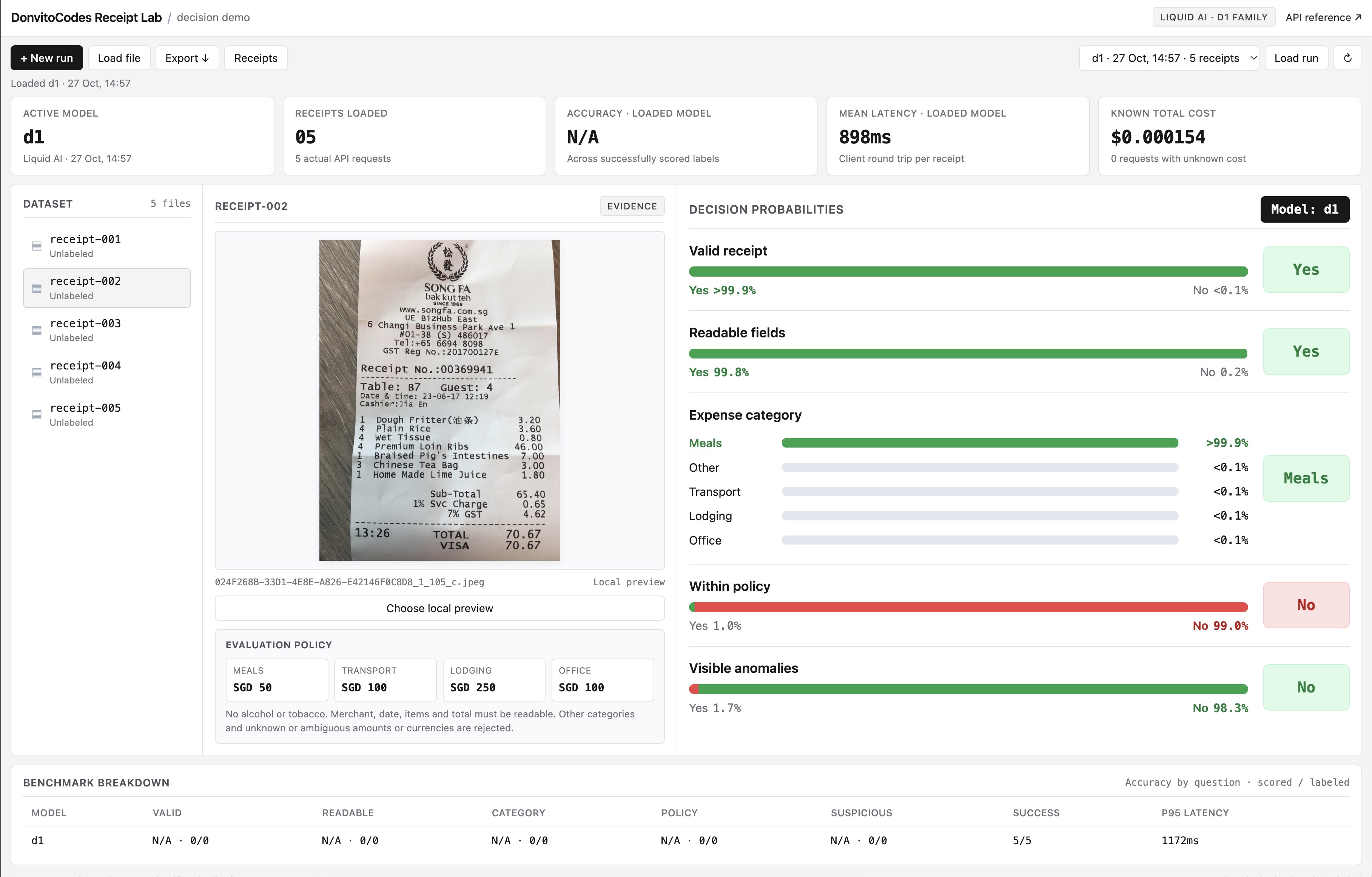This screenshot has height=877, width=1372.
Task: Click the Model: d1 badge
Action: tap(1305, 209)
